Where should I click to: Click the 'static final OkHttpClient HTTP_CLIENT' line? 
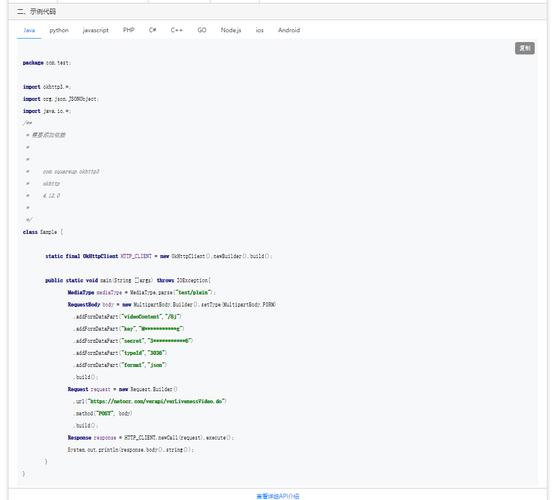coord(159,256)
